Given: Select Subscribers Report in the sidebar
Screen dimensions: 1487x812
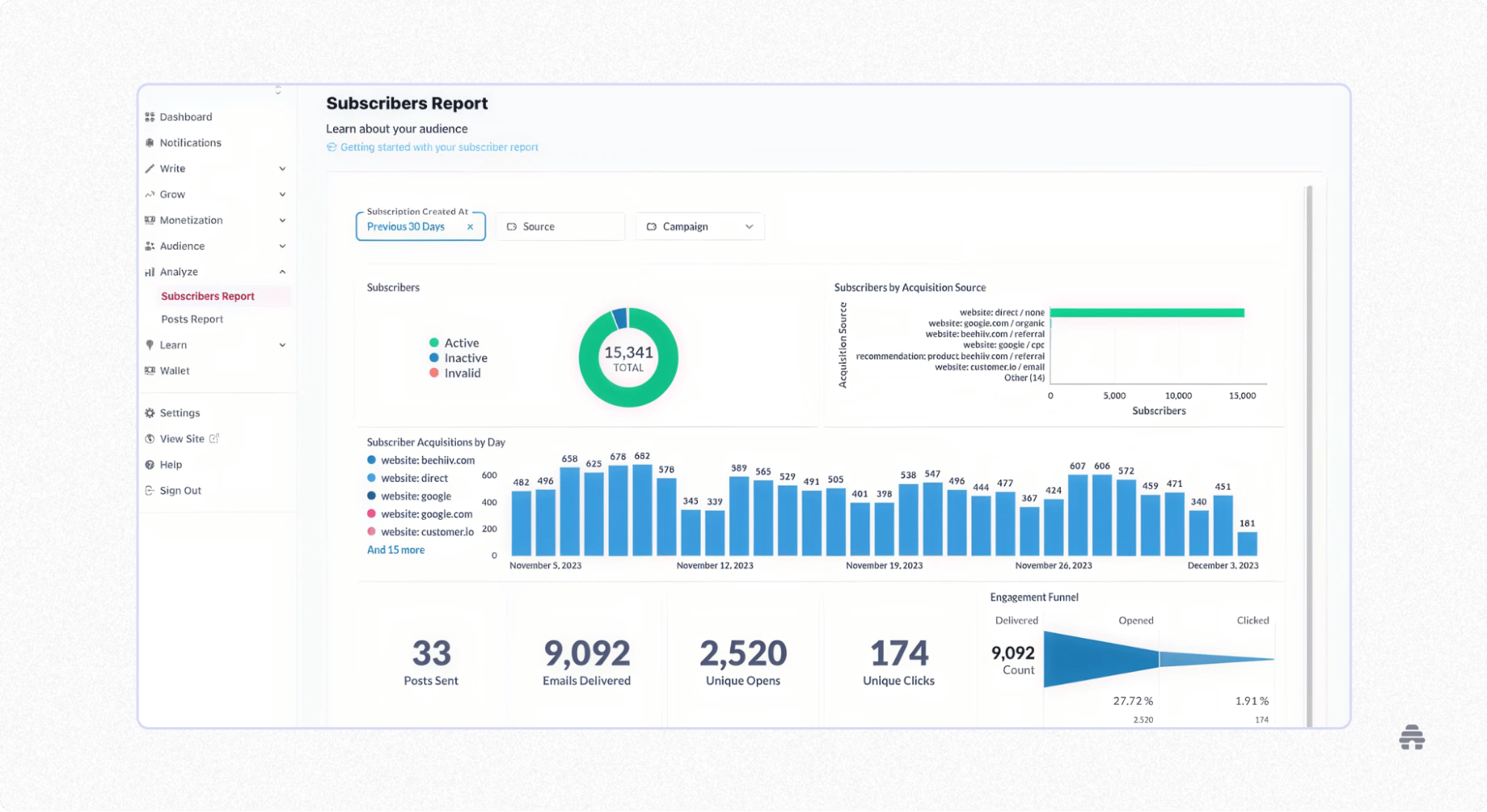Looking at the screenshot, I should (x=208, y=295).
